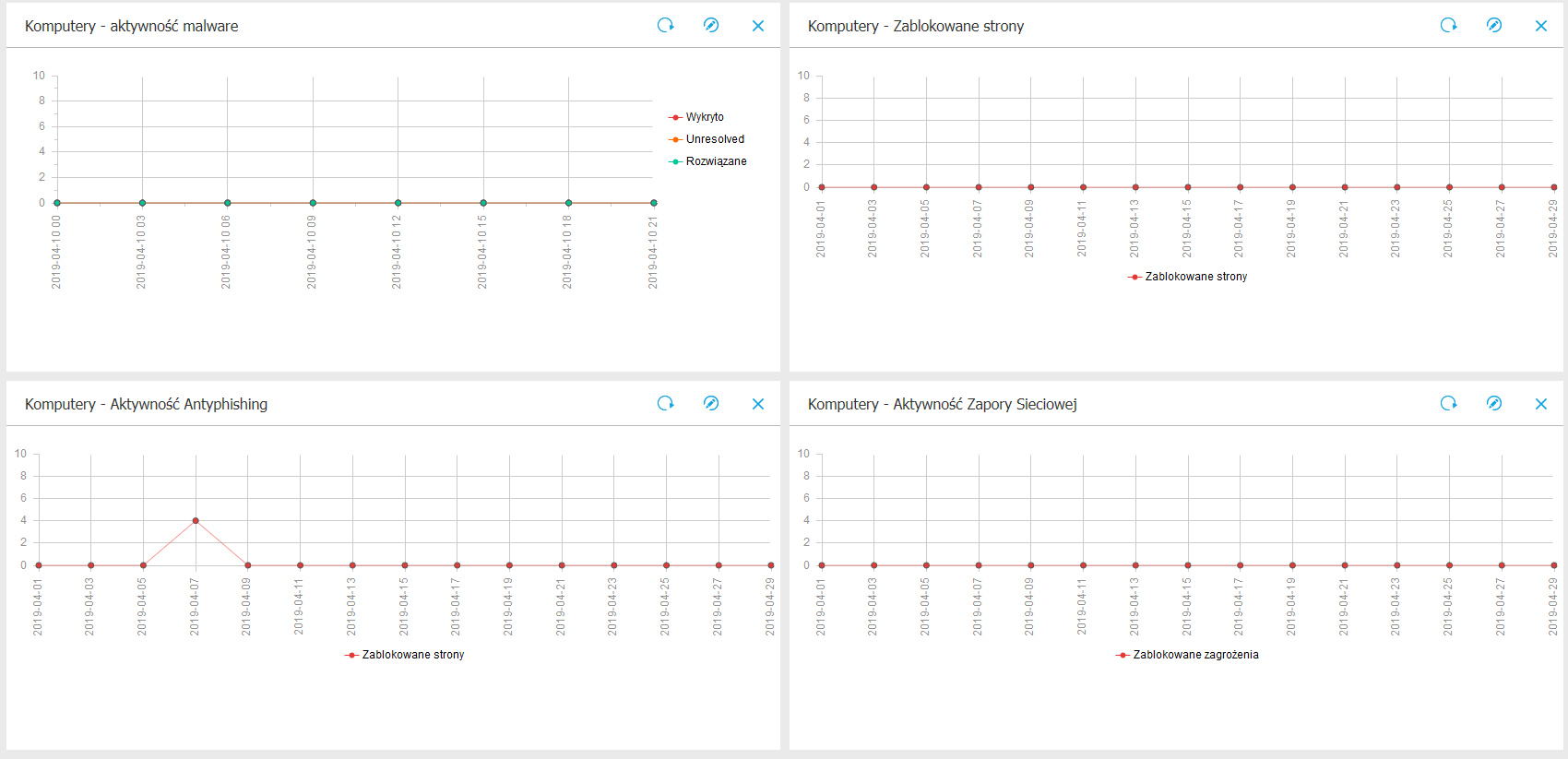Viewport: 1568px width, 759px height.
Task: Click the Komputery - aktywność malware title
Action: point(131,26)
